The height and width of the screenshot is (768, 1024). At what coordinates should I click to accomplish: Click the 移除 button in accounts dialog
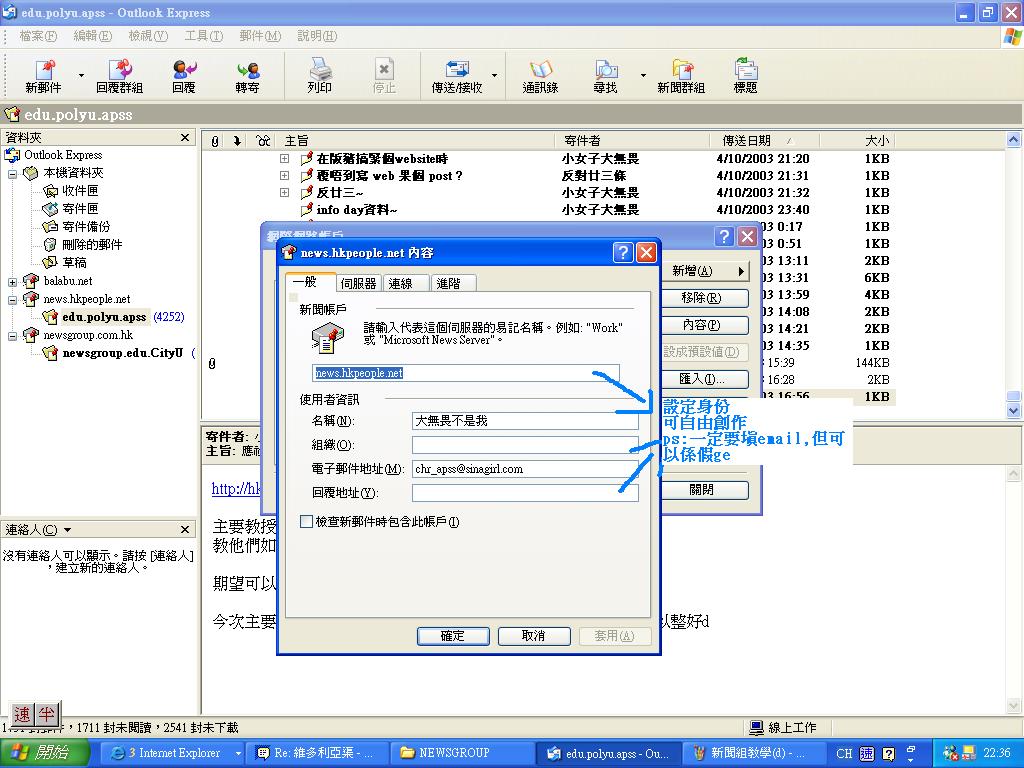click(x=705, y=298)
